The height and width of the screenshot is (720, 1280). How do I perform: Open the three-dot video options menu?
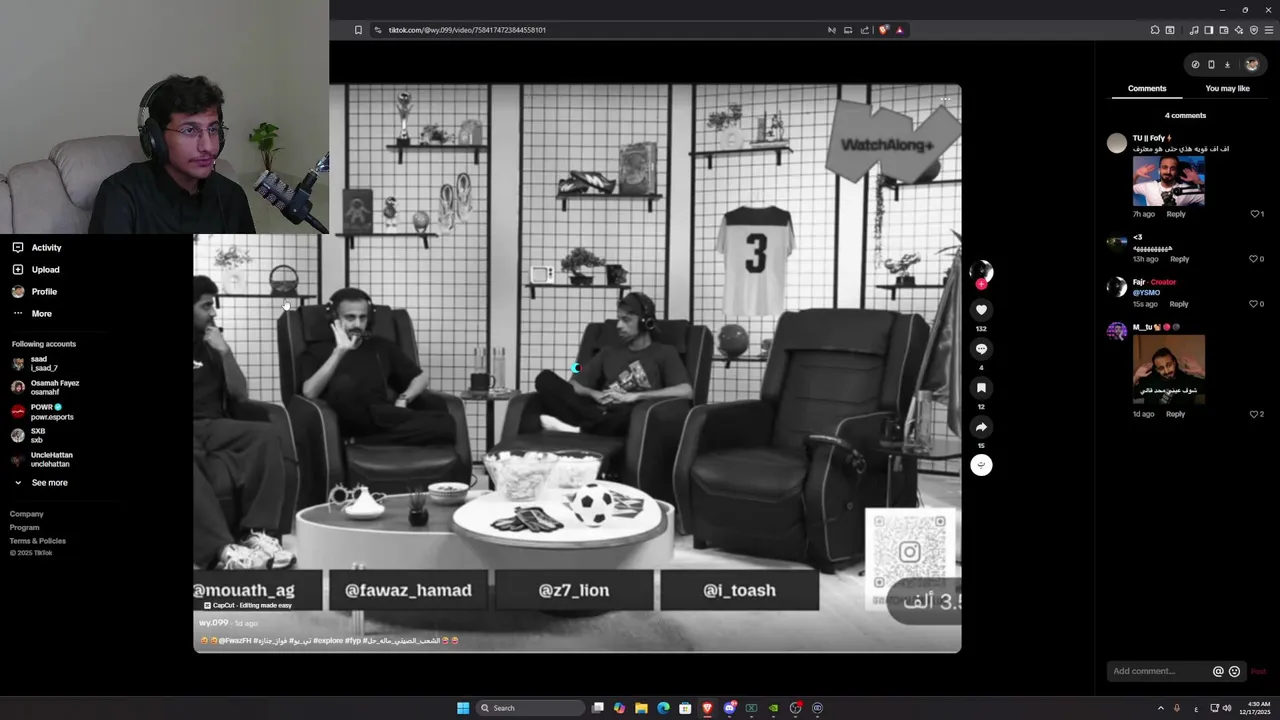(x=945, y=100)
